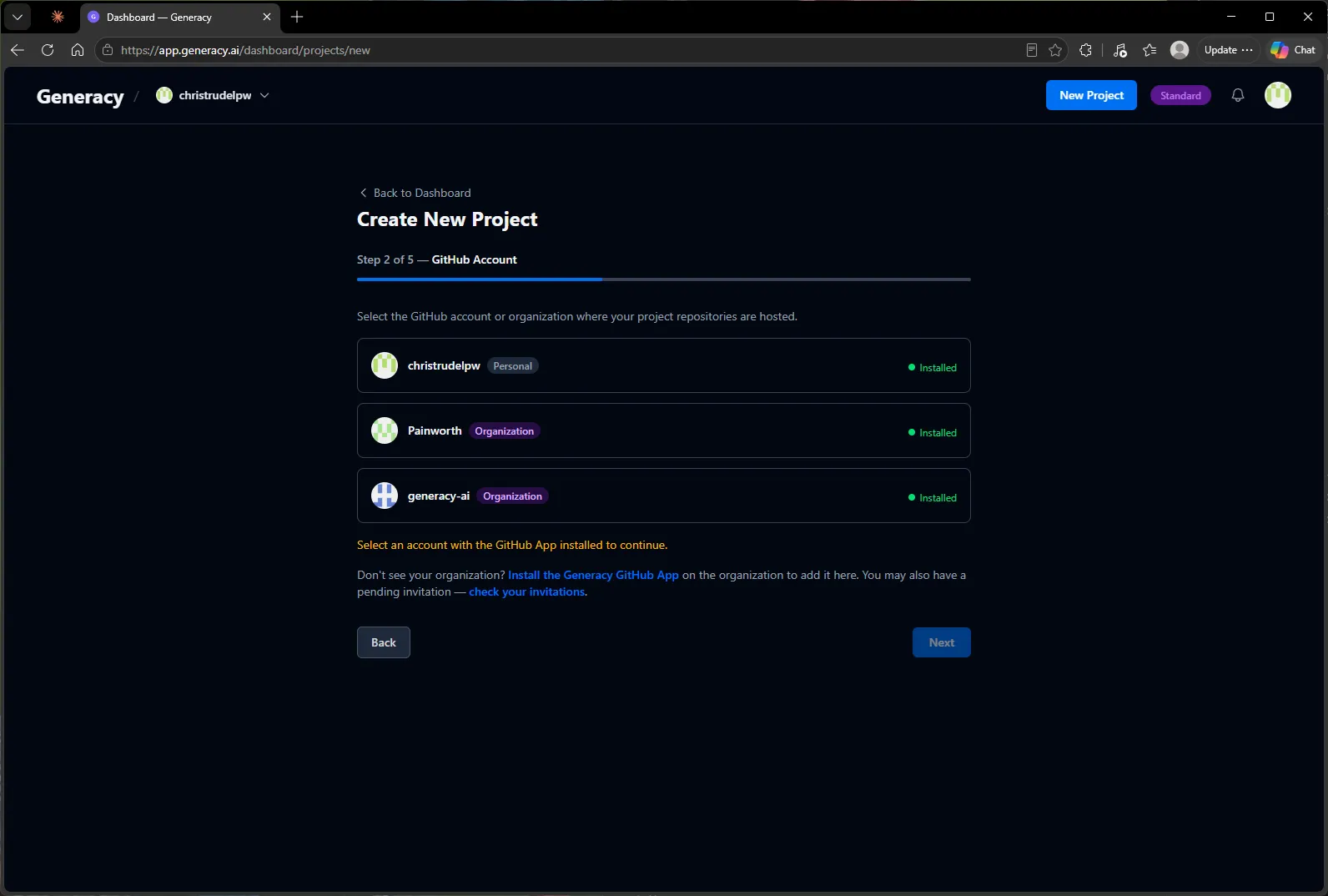
Task: Select the Dashboard — Generacy tab
Action: pos(179,17)
